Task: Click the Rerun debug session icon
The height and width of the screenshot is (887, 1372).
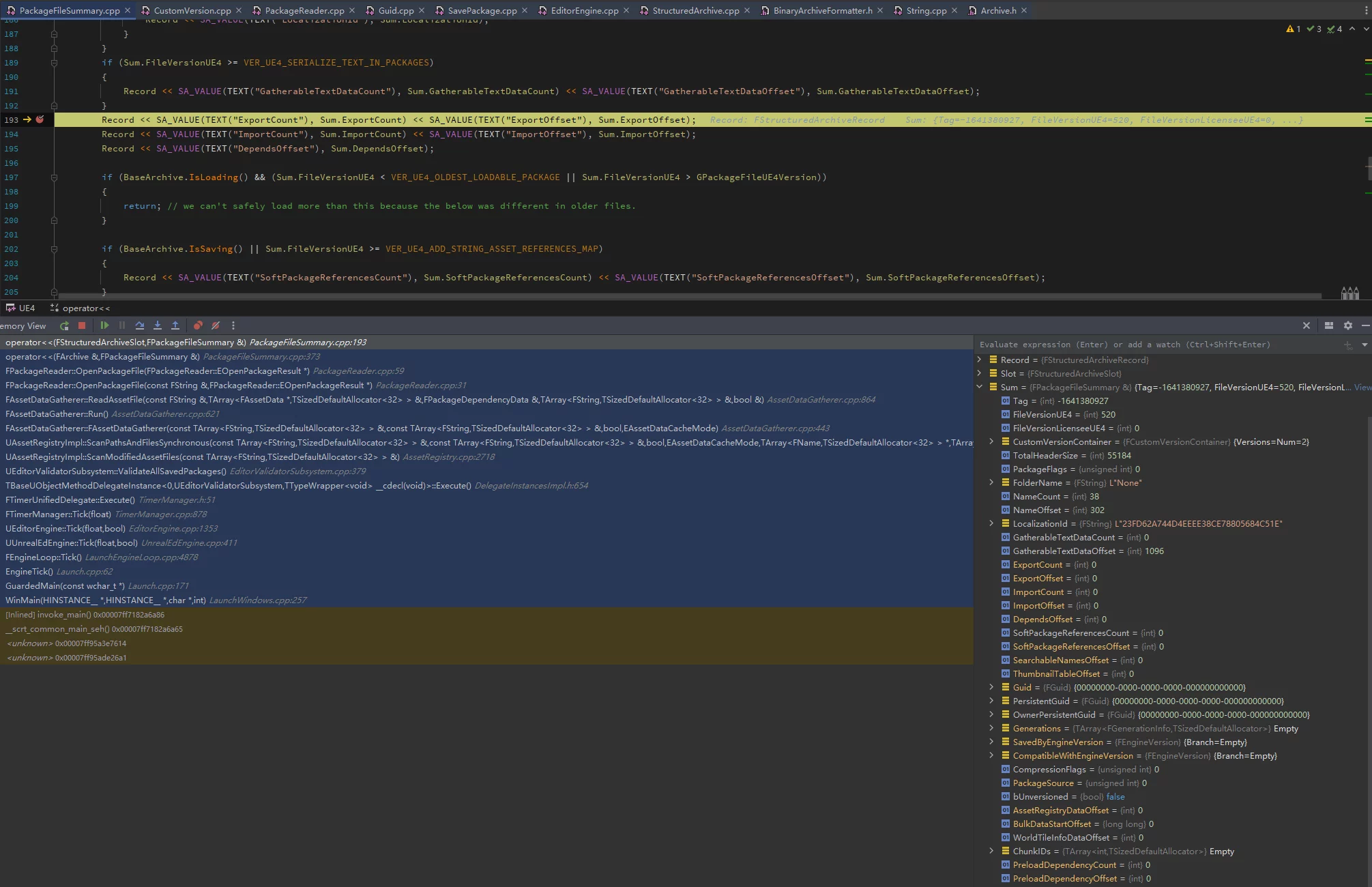Action: pos(64,326)
